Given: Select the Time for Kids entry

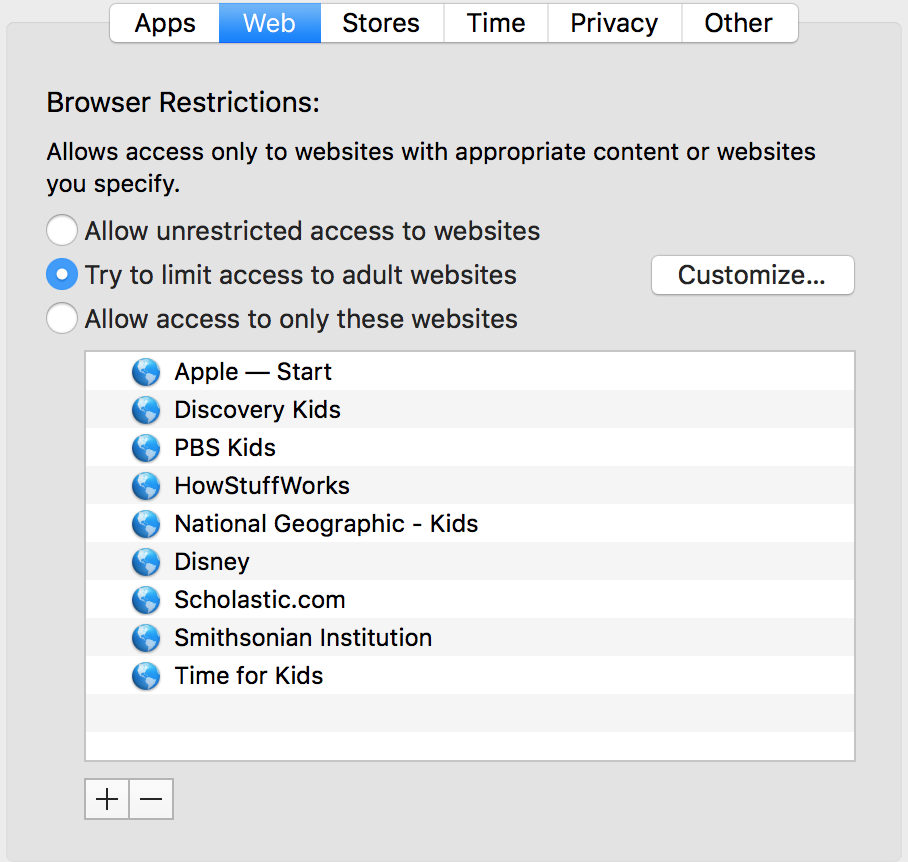Looking at the screenshot, I should click(248, 675).
